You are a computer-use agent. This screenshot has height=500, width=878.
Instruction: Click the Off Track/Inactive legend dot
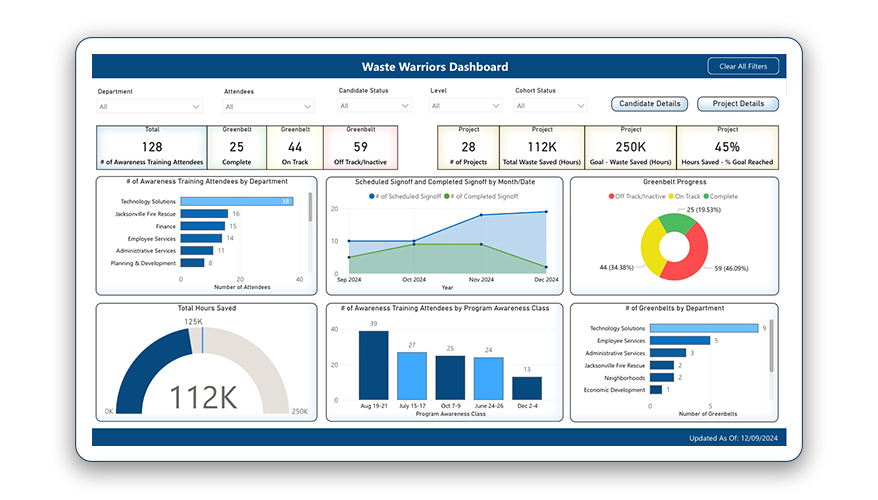611,197
